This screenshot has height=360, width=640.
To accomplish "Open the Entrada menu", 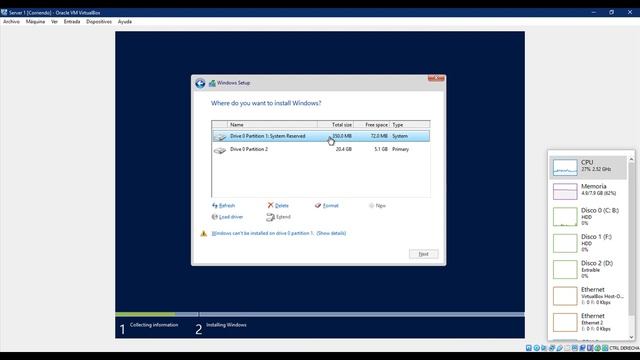I will (72, 22).
